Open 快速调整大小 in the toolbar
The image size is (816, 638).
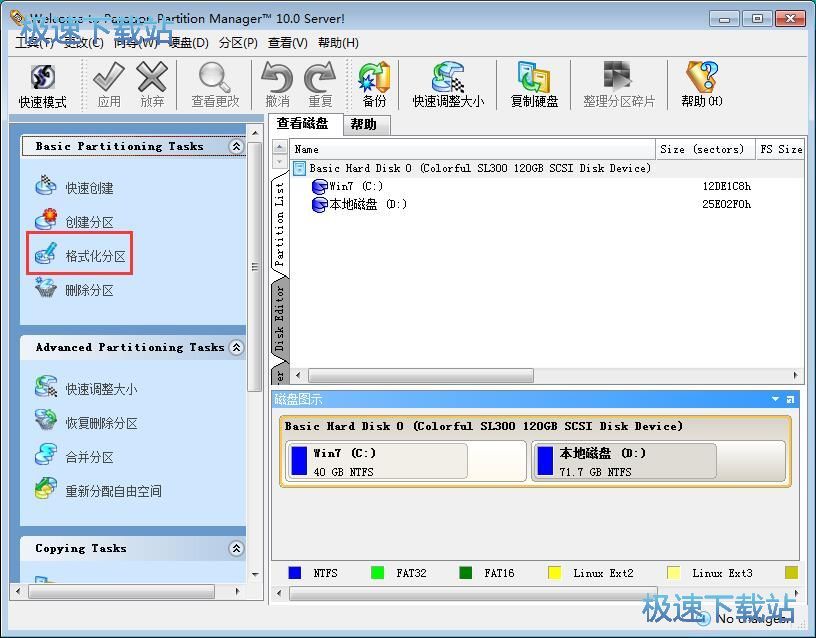pyautogui.click(x=448, y=85)
